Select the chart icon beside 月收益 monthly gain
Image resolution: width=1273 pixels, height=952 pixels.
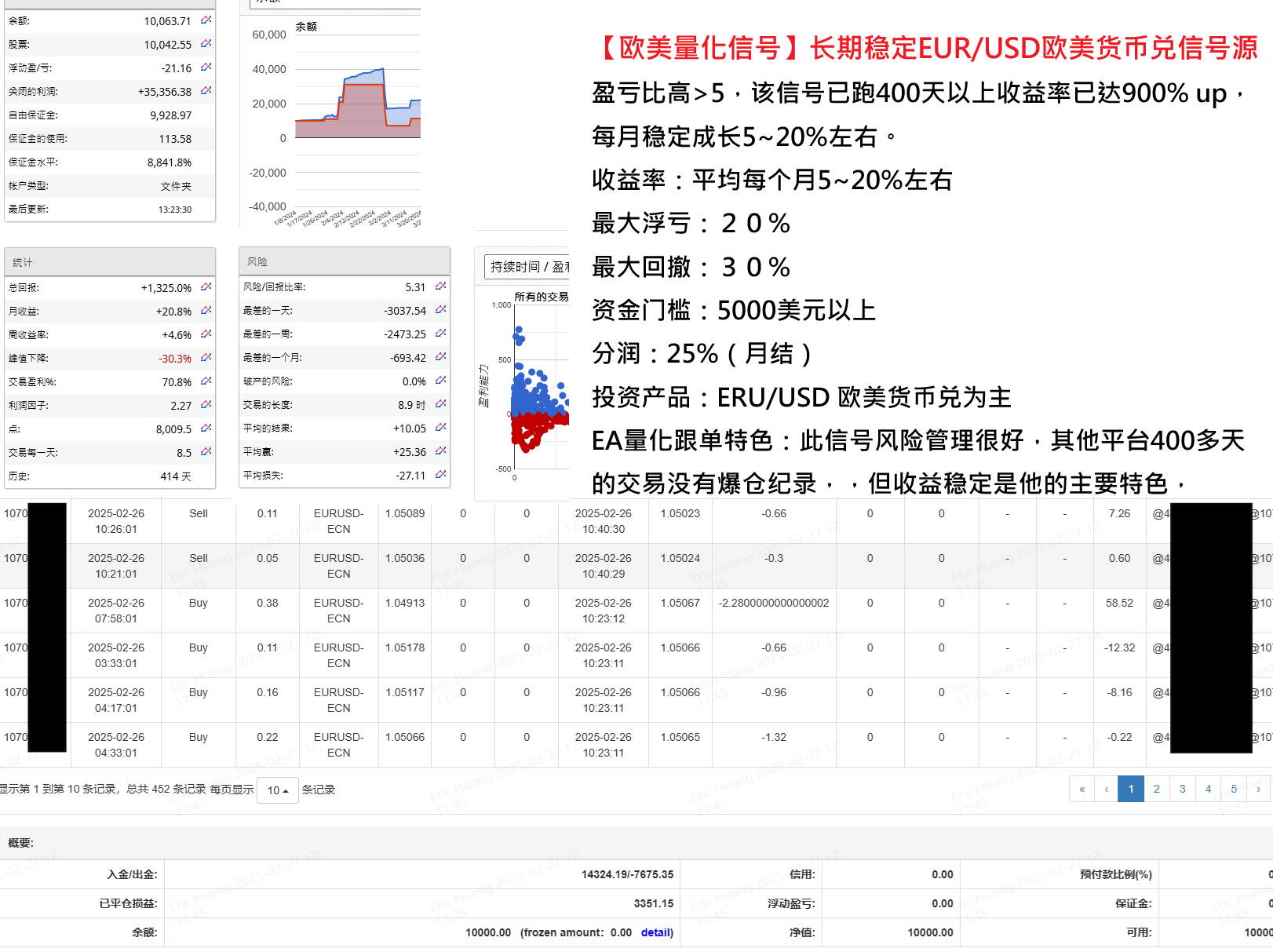(206, 311)
